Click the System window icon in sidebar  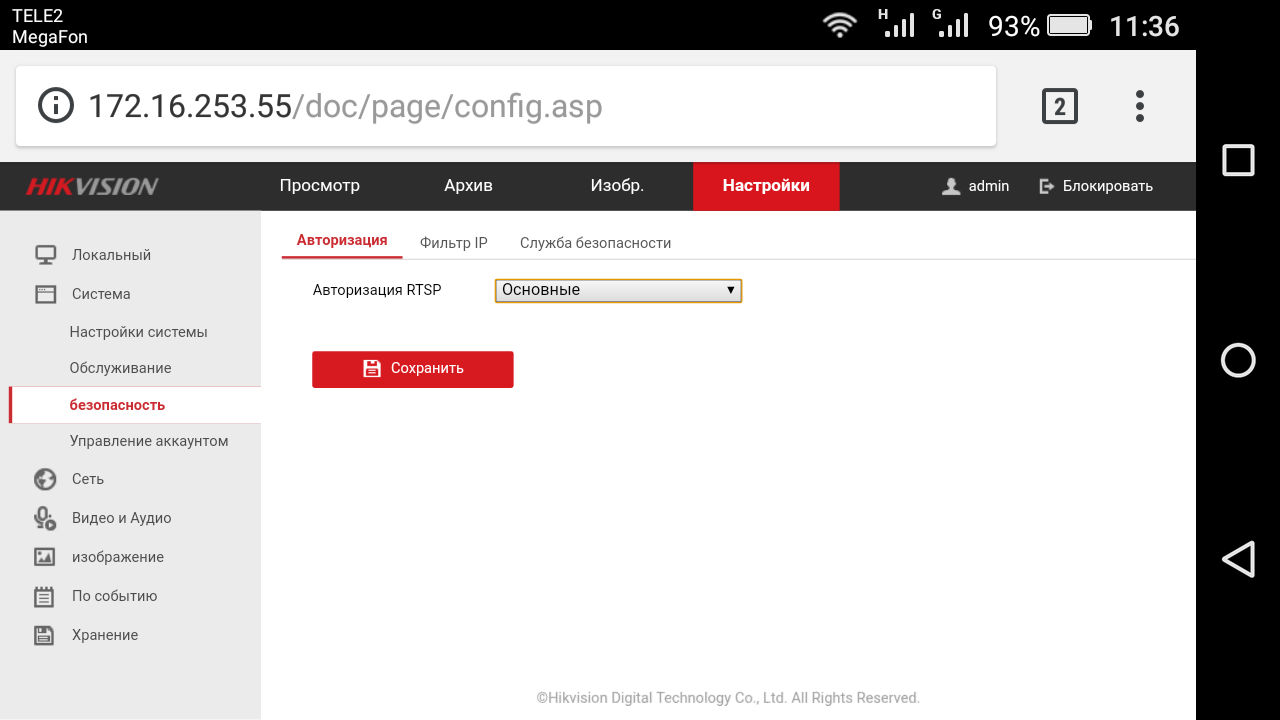pos(45,294)
